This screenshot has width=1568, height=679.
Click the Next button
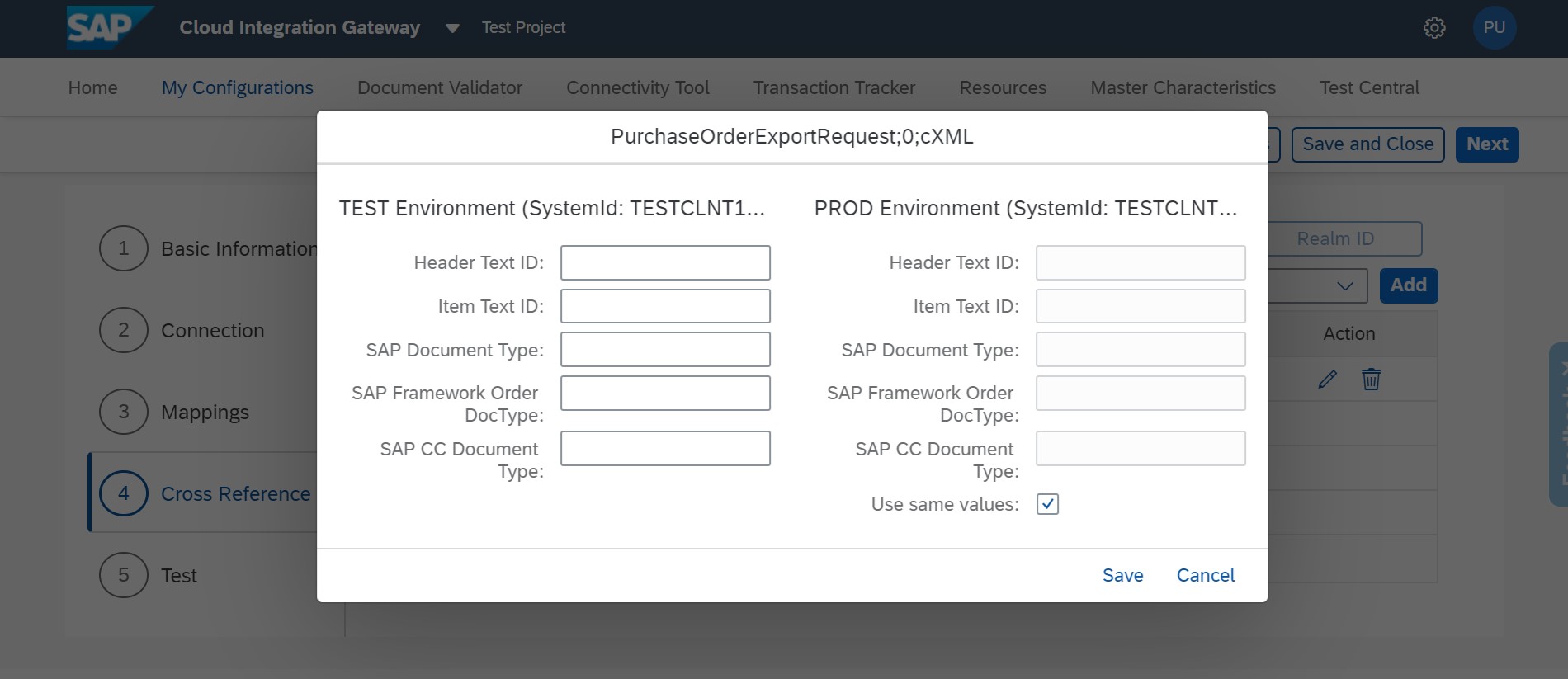coord(1487,144)
